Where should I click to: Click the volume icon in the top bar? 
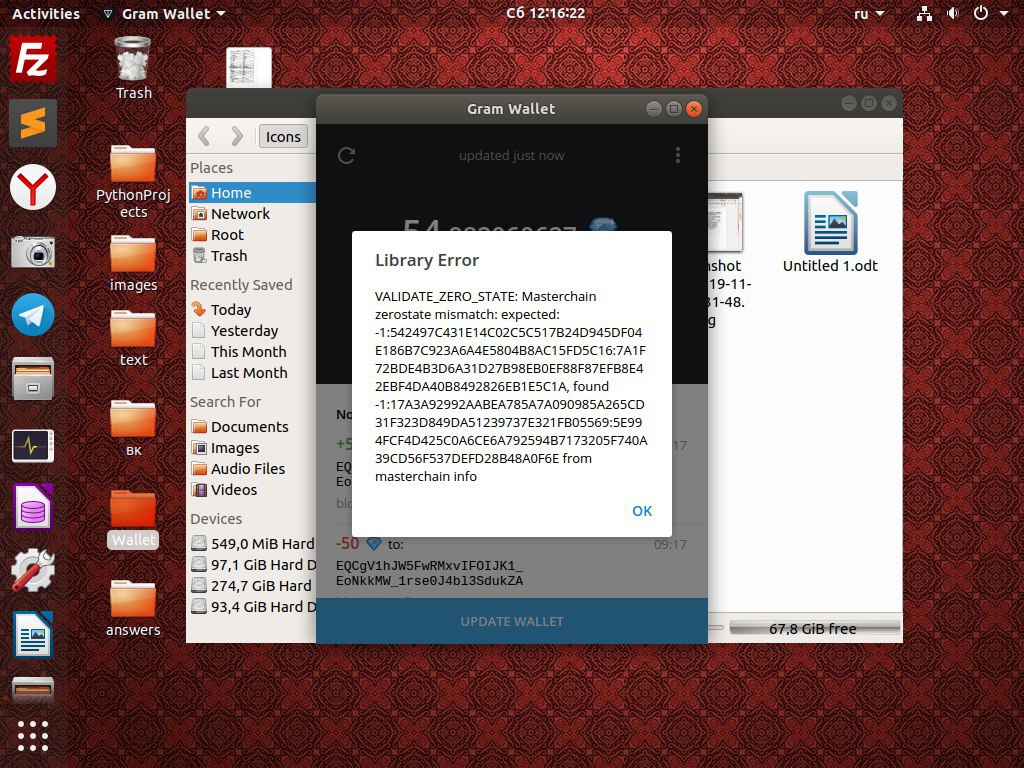coord(953,13)
